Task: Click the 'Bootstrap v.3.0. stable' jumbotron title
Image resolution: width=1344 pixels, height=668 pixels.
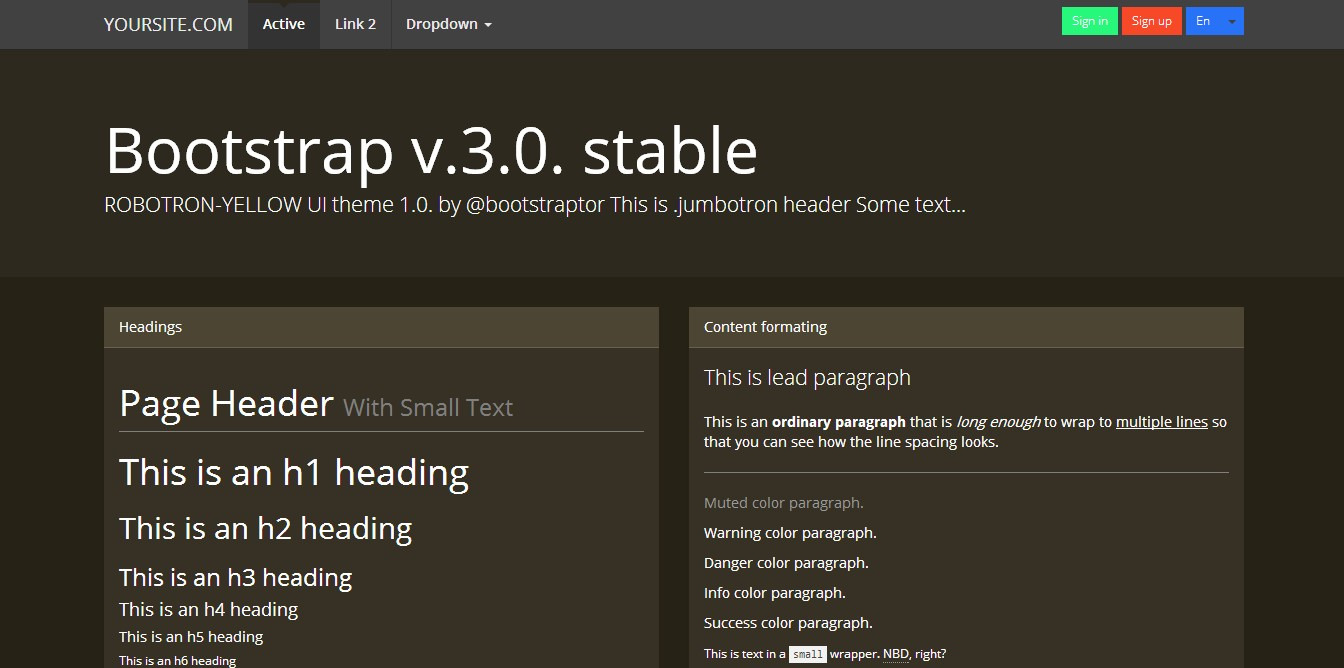Action: point(431,150)
